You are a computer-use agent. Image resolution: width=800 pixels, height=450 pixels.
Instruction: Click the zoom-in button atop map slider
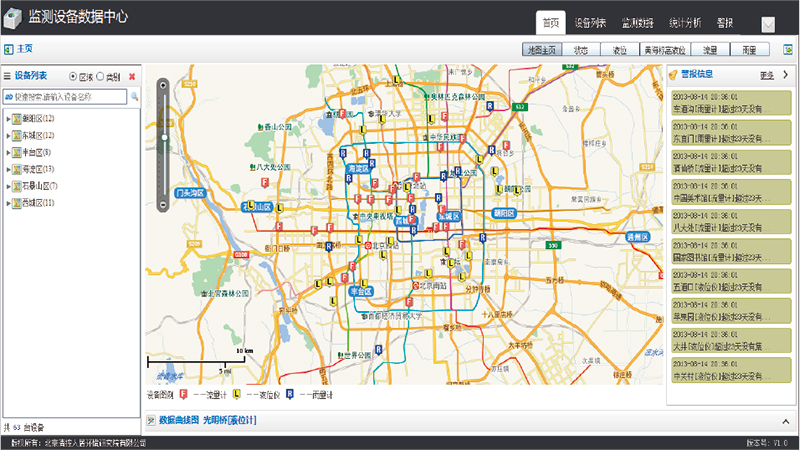(163, 86)
